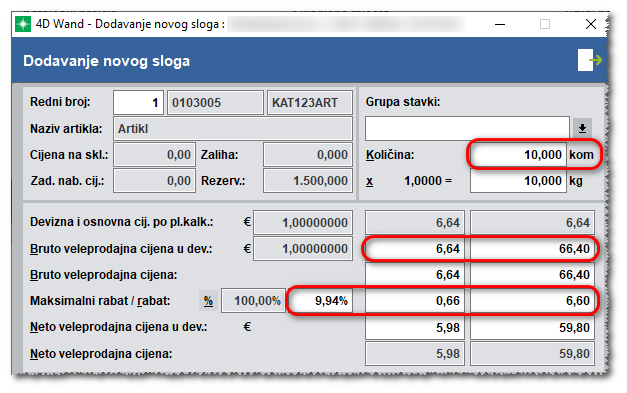Screen dimensions: 627x393
Task: Click the Zad. nab. cij. field
Action: (154, 181)
